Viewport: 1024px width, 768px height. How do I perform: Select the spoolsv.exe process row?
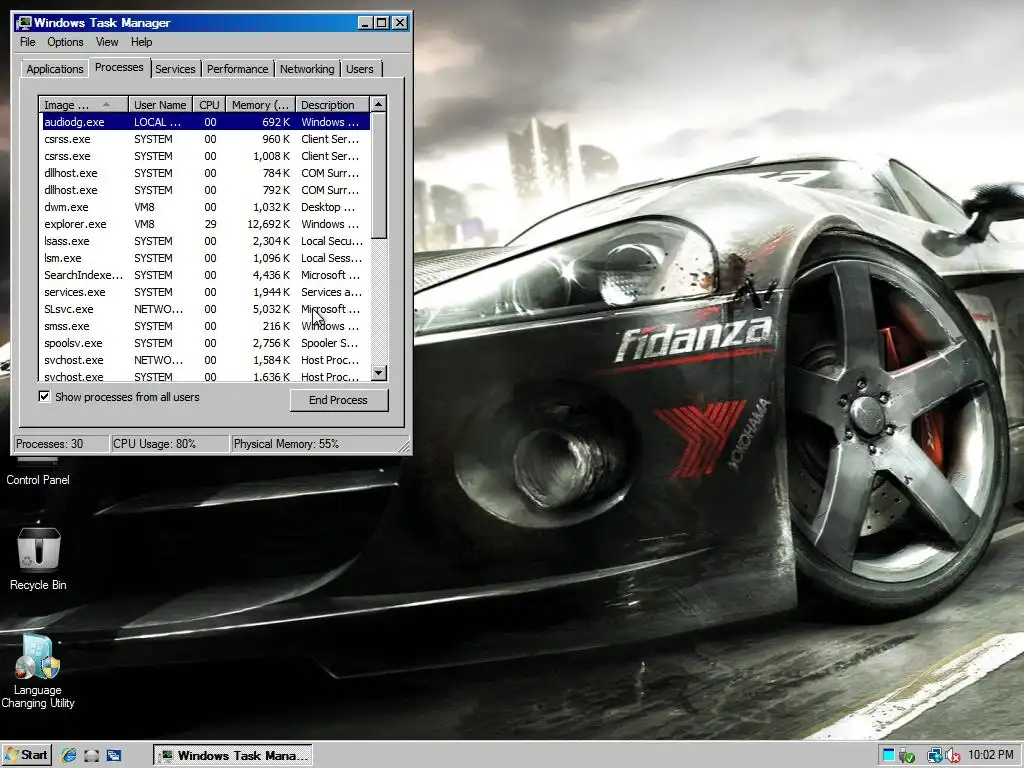click(x=204, y=343)
